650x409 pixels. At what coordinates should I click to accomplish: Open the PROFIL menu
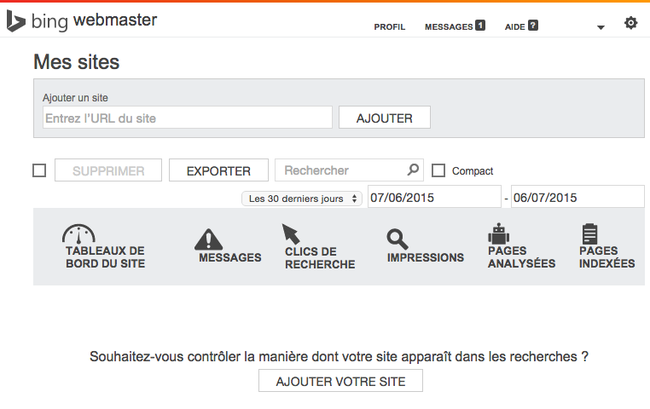pos(390,27)
